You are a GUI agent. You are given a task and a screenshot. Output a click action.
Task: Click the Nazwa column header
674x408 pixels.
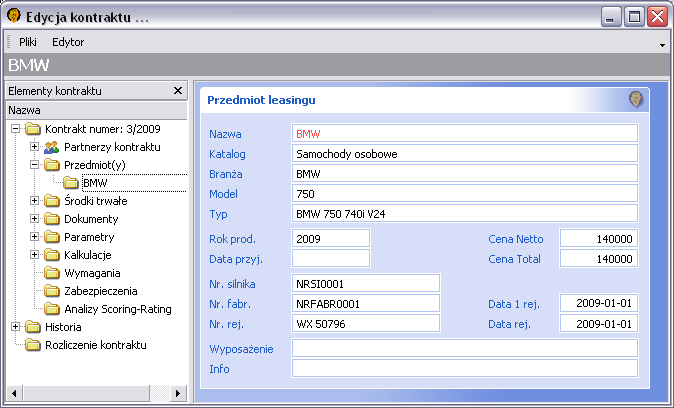pos(96,110)
